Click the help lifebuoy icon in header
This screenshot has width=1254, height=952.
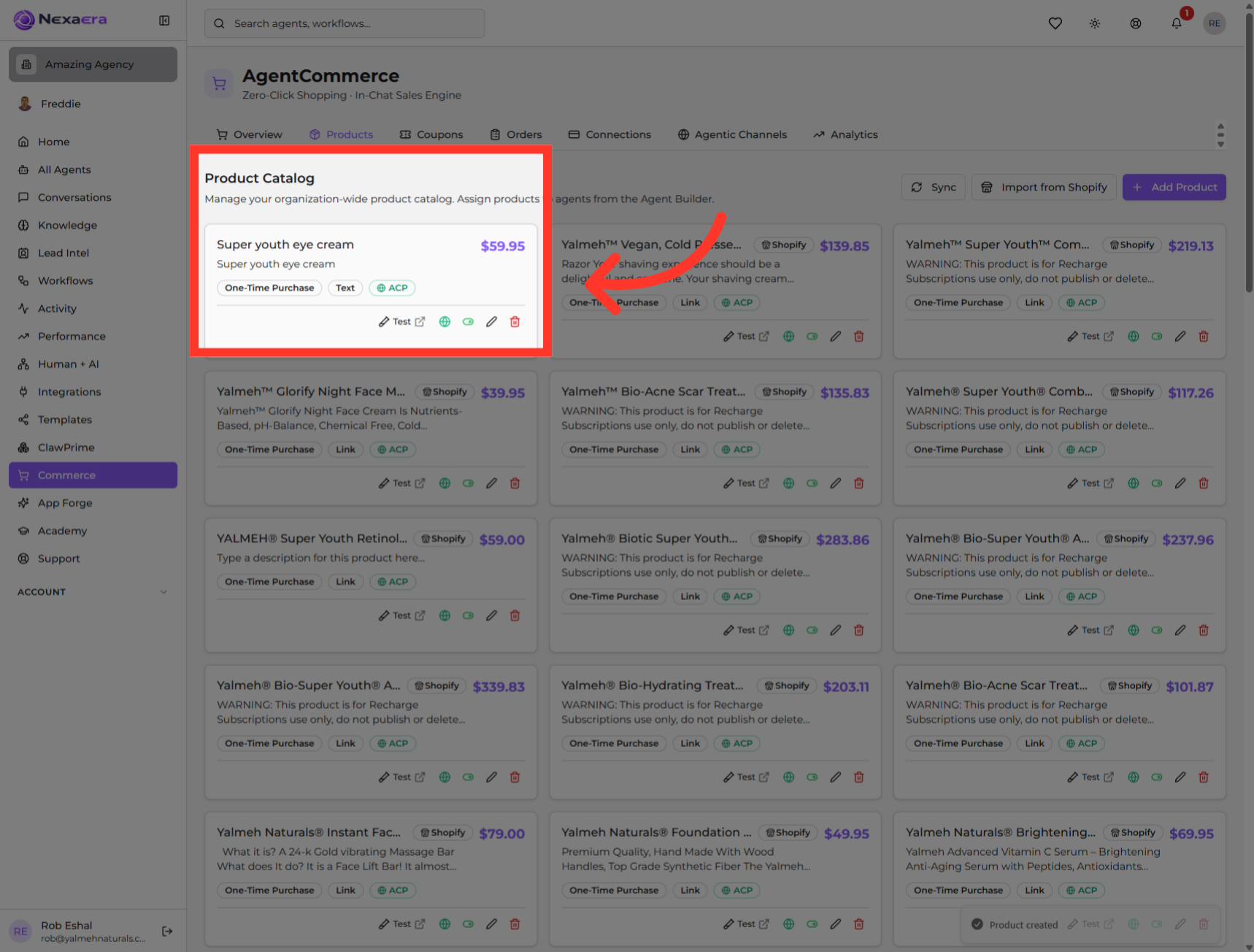1136,23
